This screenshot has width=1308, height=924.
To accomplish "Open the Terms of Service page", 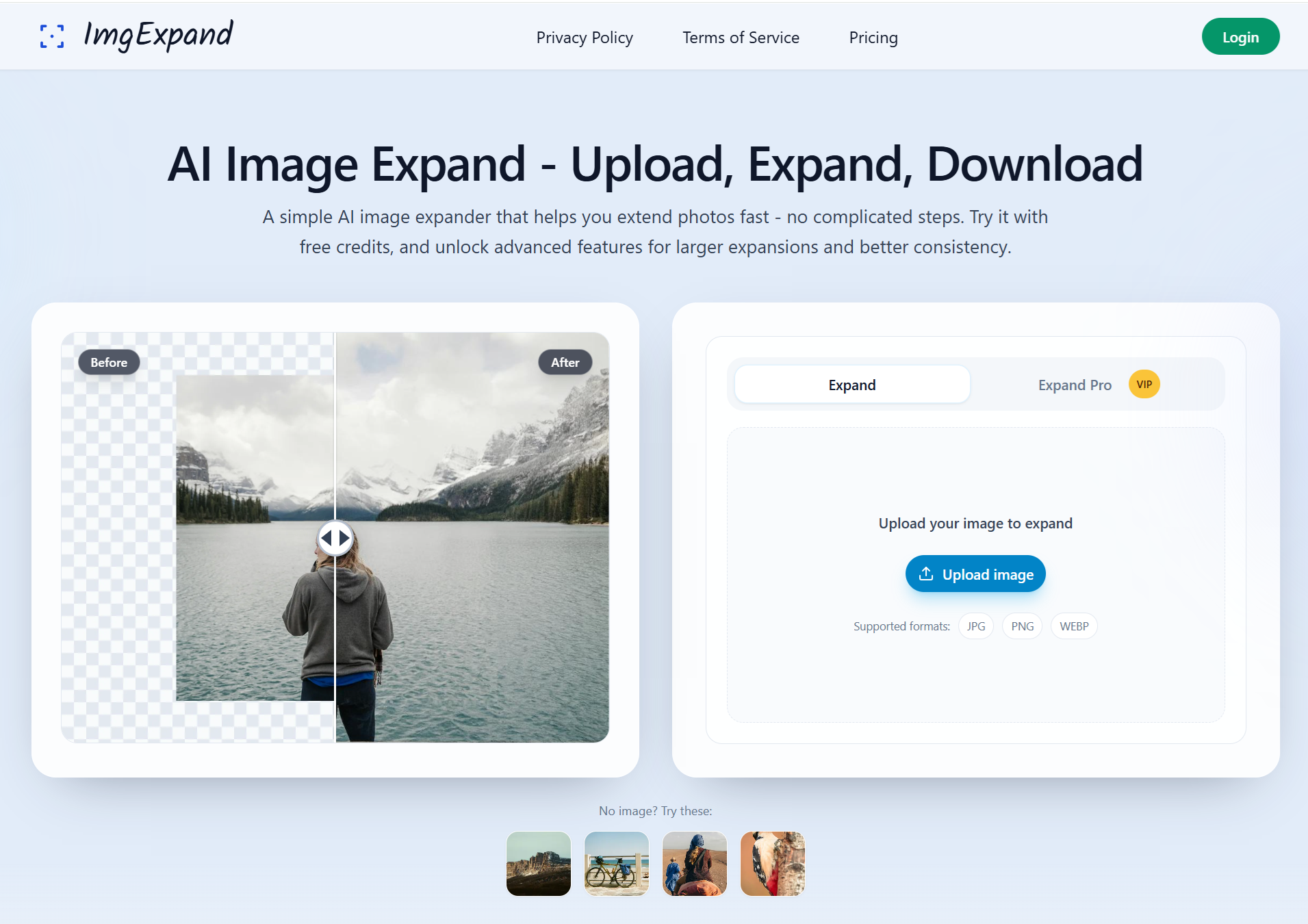I will 740,38.
